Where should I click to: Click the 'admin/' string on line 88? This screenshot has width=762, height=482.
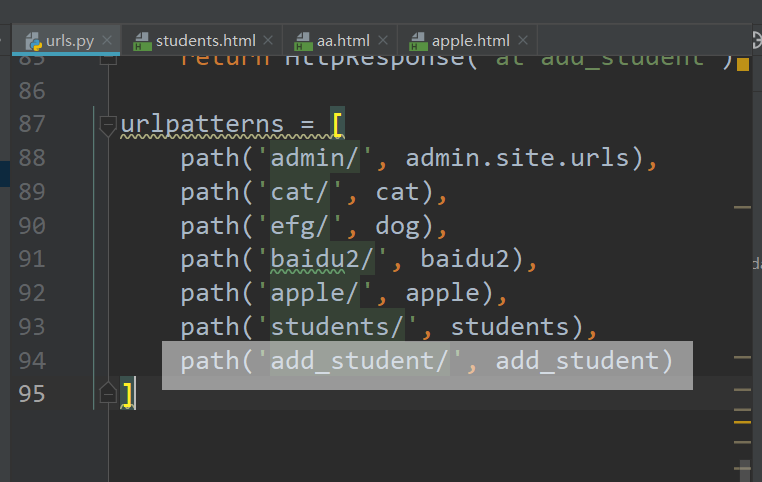click(x=315, y=158)
